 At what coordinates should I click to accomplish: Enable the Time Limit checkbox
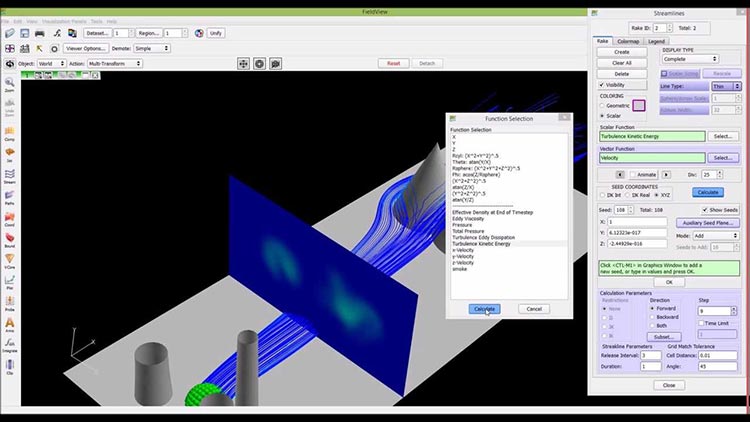pos(701,323)
